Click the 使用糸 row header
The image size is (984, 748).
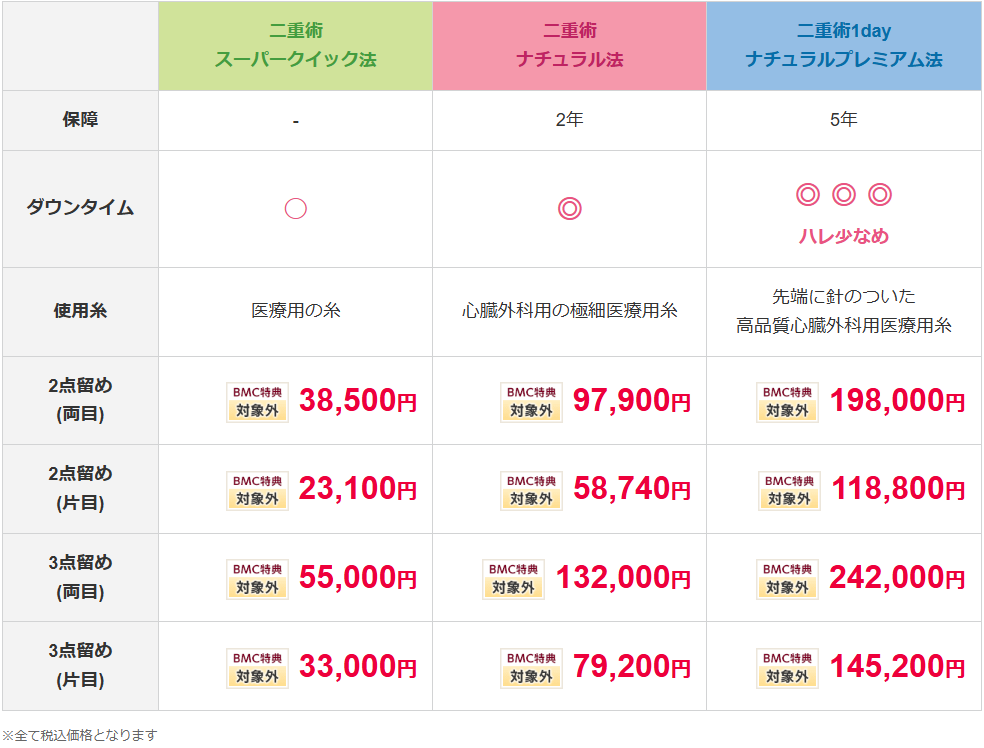(80, 311)
